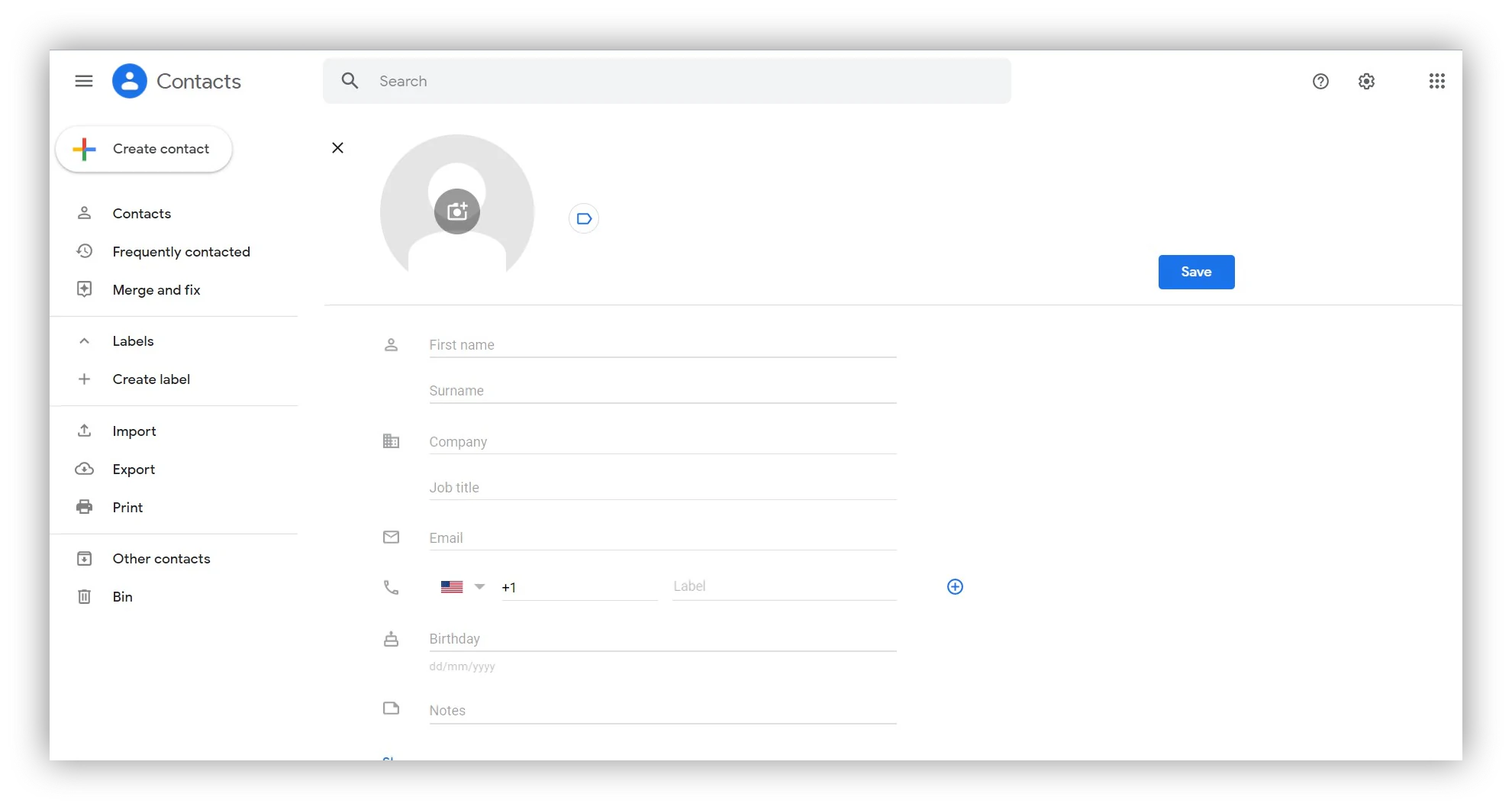
Task: Click the person icon beside First name
Action: tap(391, 345)
